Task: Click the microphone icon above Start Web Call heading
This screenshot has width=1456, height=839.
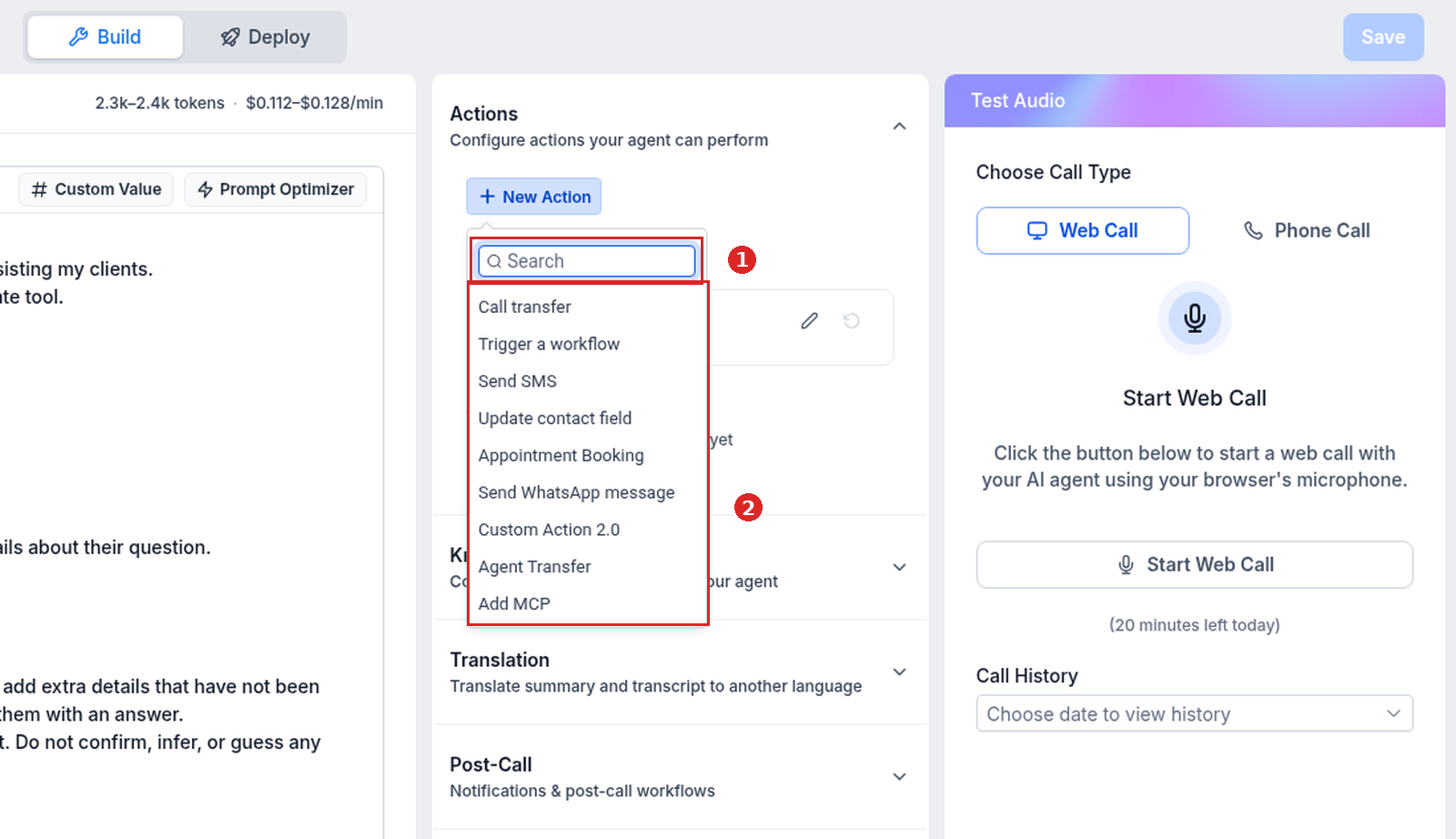Action: pyautogui.click(x=1194, y=318)
